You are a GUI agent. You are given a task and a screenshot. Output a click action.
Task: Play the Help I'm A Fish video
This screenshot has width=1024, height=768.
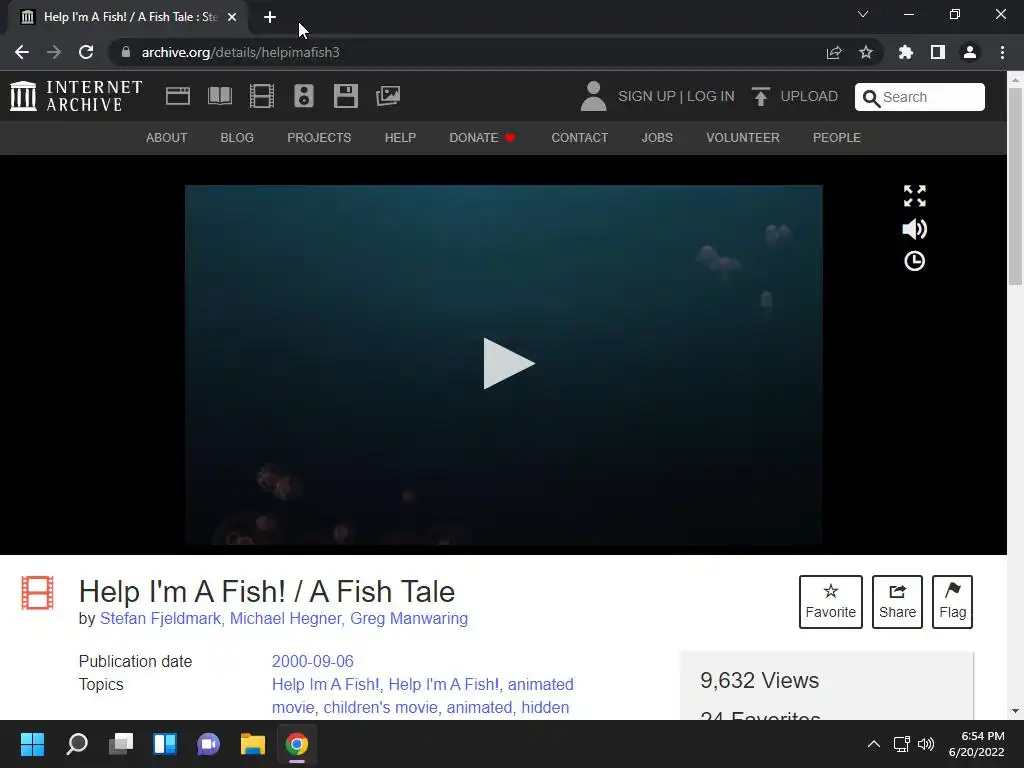click(x=508, y=364)
